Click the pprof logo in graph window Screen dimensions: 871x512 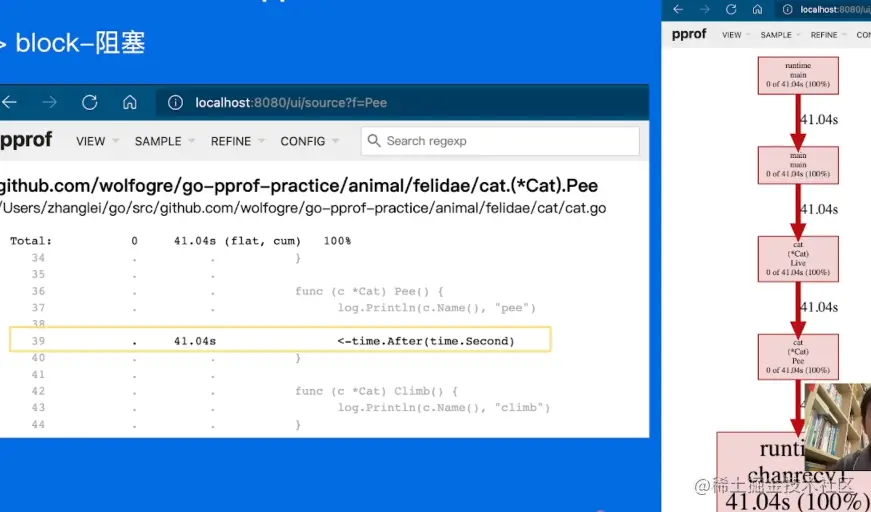tap(689, 34)
